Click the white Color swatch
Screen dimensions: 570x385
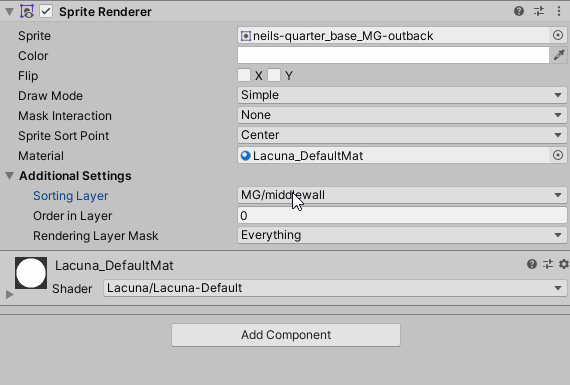tap(393, 55)
